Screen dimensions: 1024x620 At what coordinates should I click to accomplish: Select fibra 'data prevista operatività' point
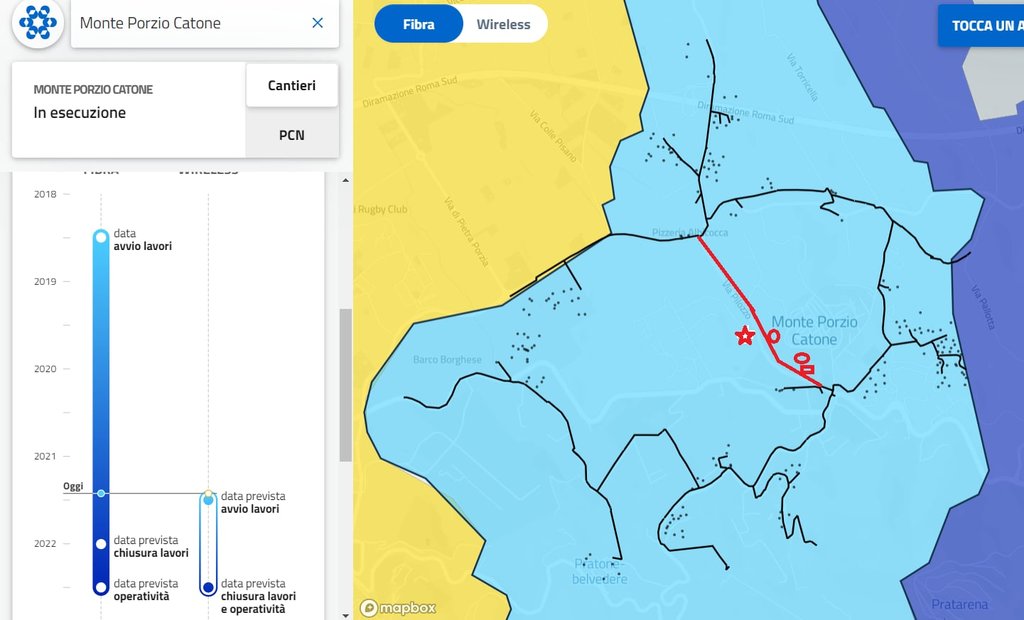pos(100,587)
